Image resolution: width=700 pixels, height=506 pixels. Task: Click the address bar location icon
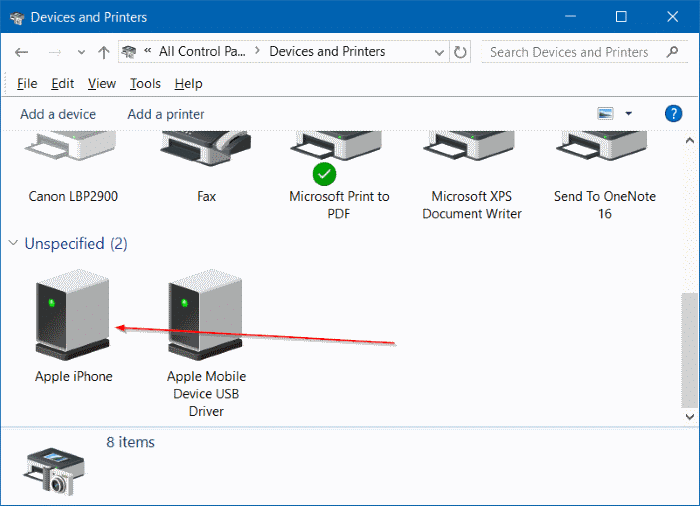[129, 52]
